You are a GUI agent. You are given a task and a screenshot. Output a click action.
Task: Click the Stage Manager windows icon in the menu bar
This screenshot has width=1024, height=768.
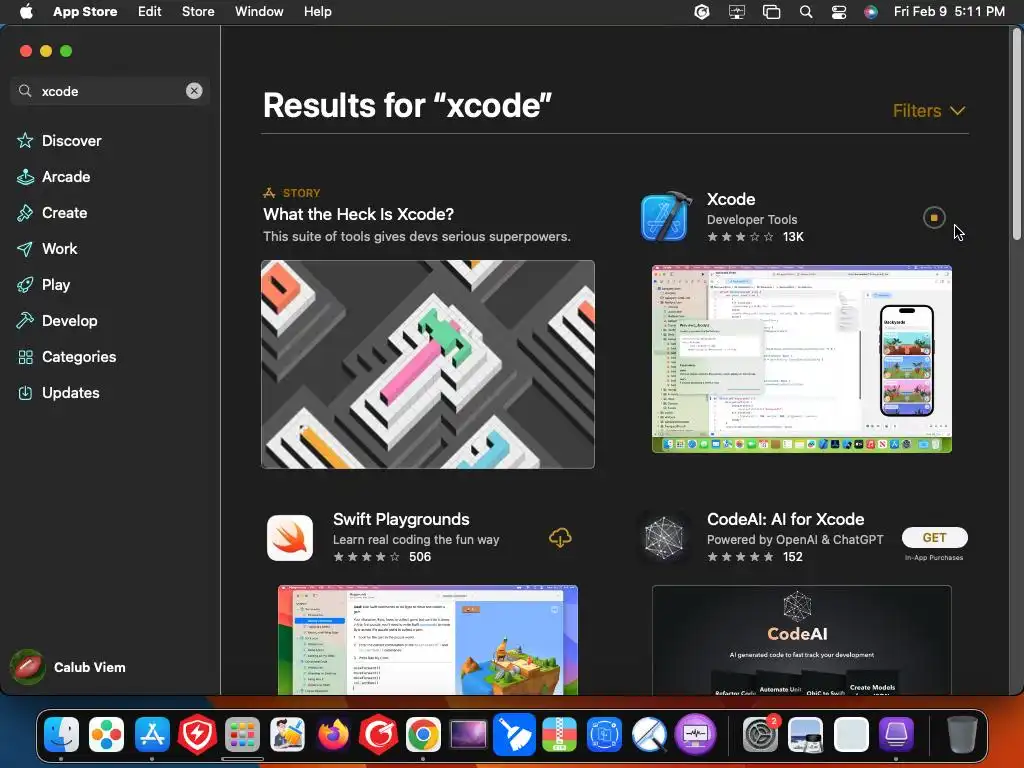coord(771,12)
